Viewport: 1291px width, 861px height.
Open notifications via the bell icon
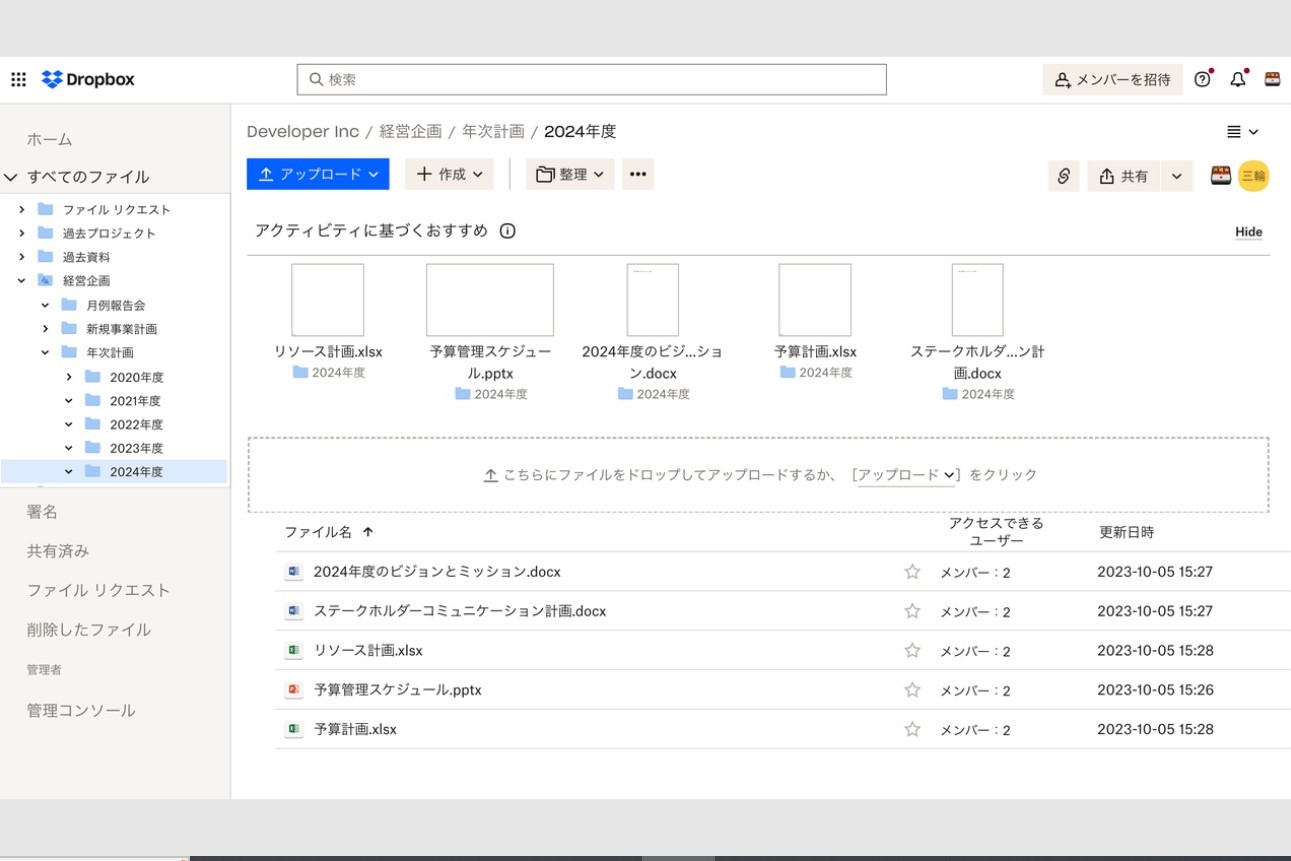[x=1238, y=79]
